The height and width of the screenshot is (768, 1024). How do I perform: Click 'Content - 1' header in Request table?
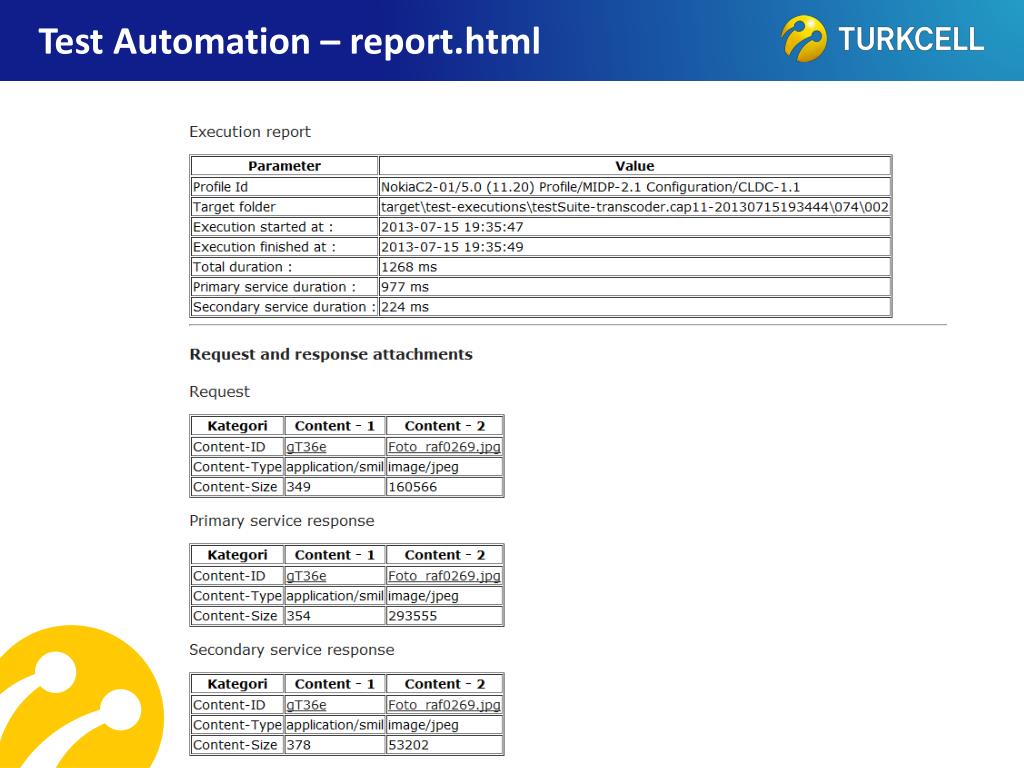point(335,426)
